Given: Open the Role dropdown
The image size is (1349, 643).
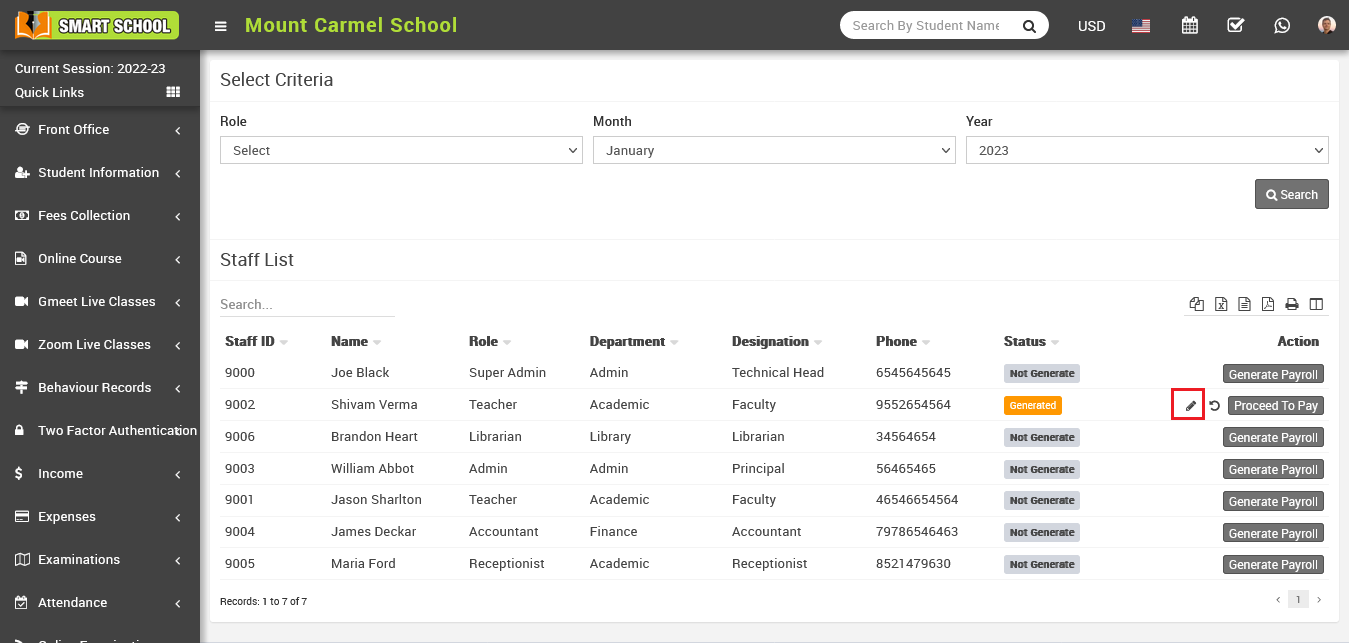Looking at the screenshot, I should (401, 150).
